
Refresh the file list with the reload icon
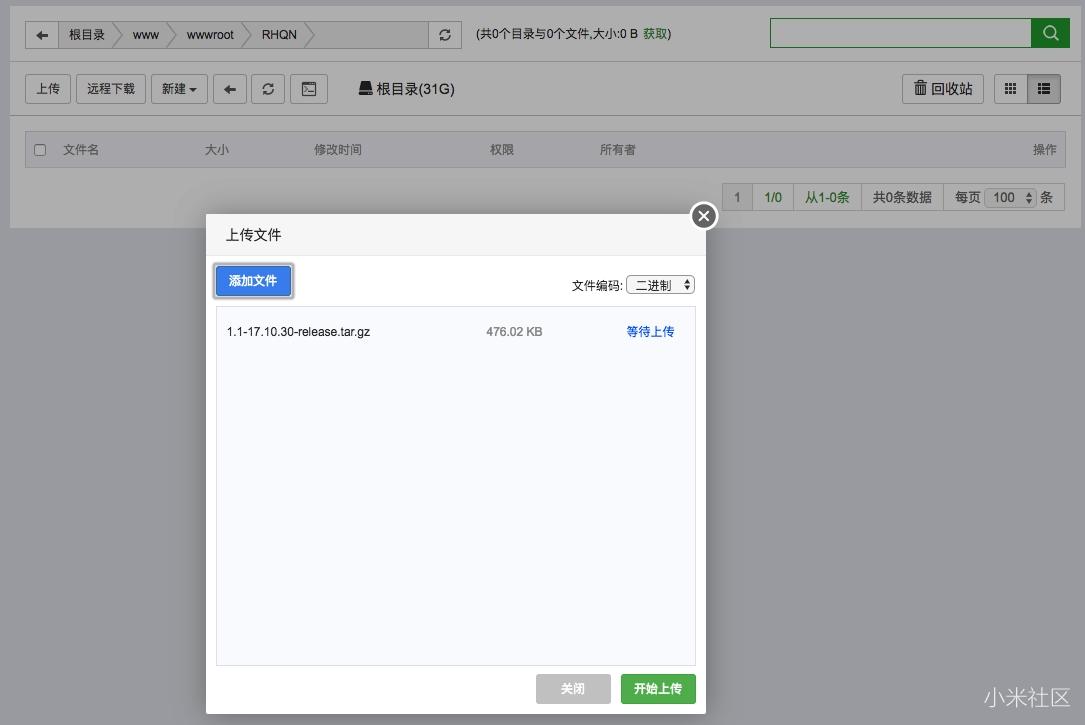pyautogui.click(x=268, y=88)
